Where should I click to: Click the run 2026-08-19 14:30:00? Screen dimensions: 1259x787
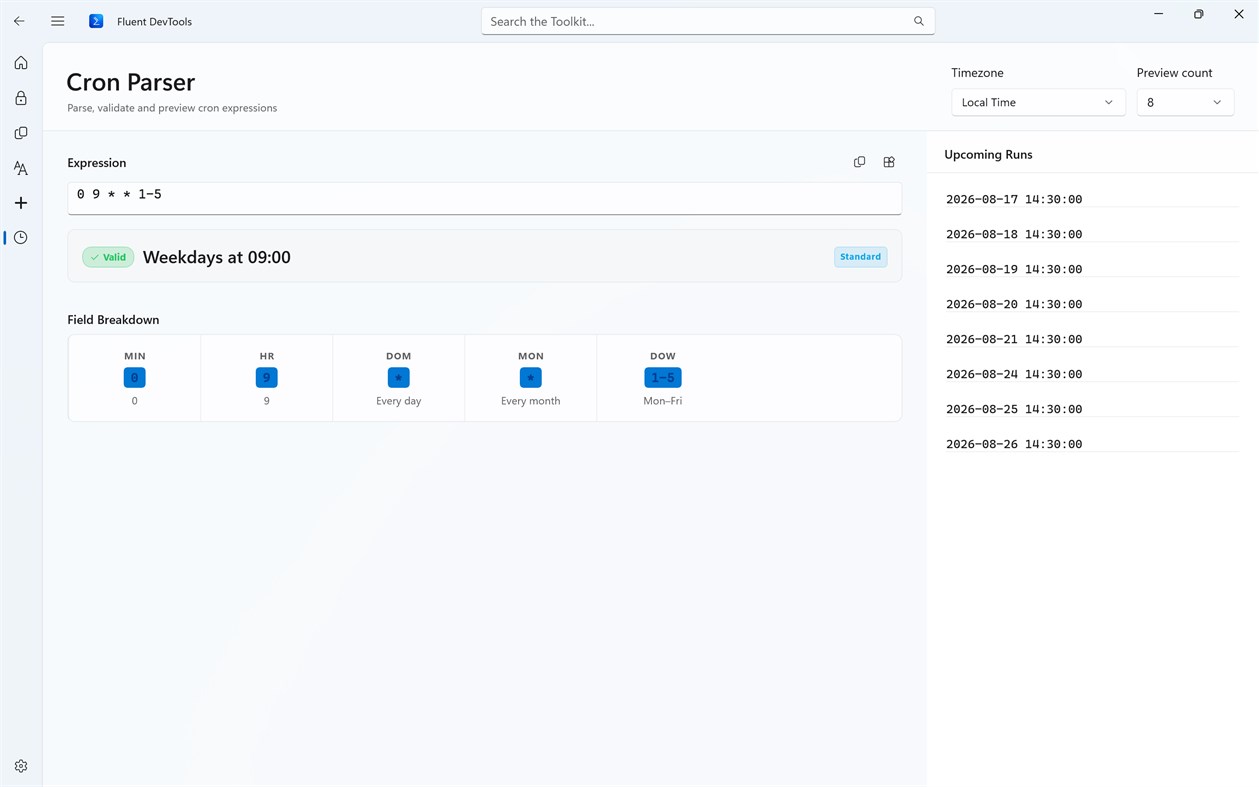1014,269
